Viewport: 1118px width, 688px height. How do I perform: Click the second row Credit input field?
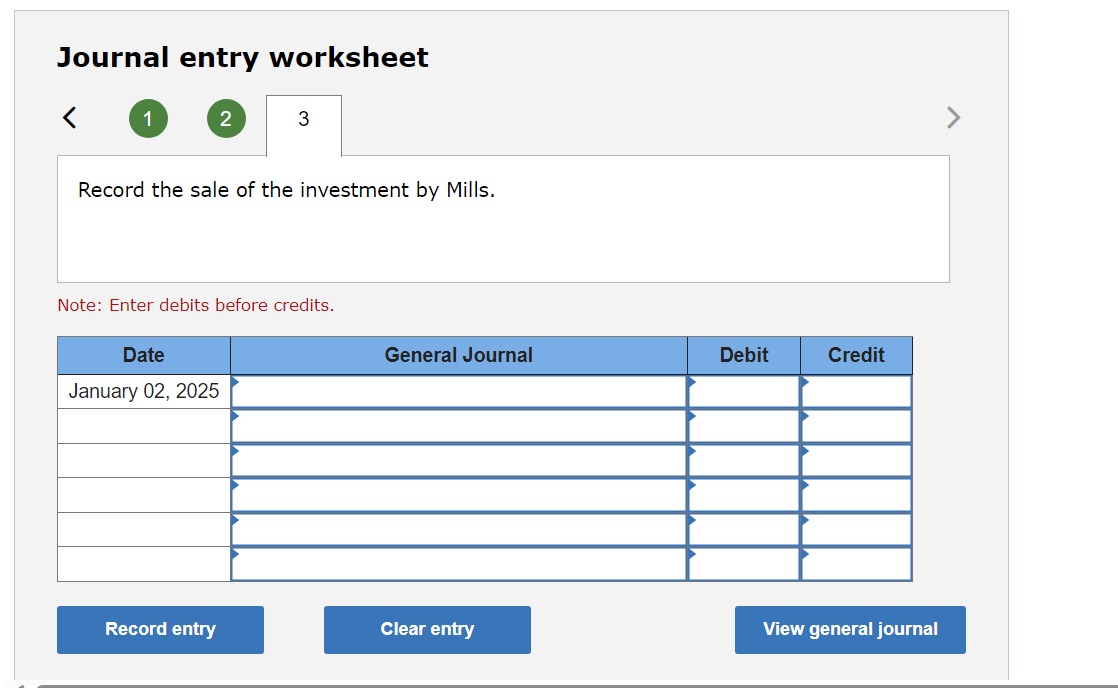click(855, 424)
